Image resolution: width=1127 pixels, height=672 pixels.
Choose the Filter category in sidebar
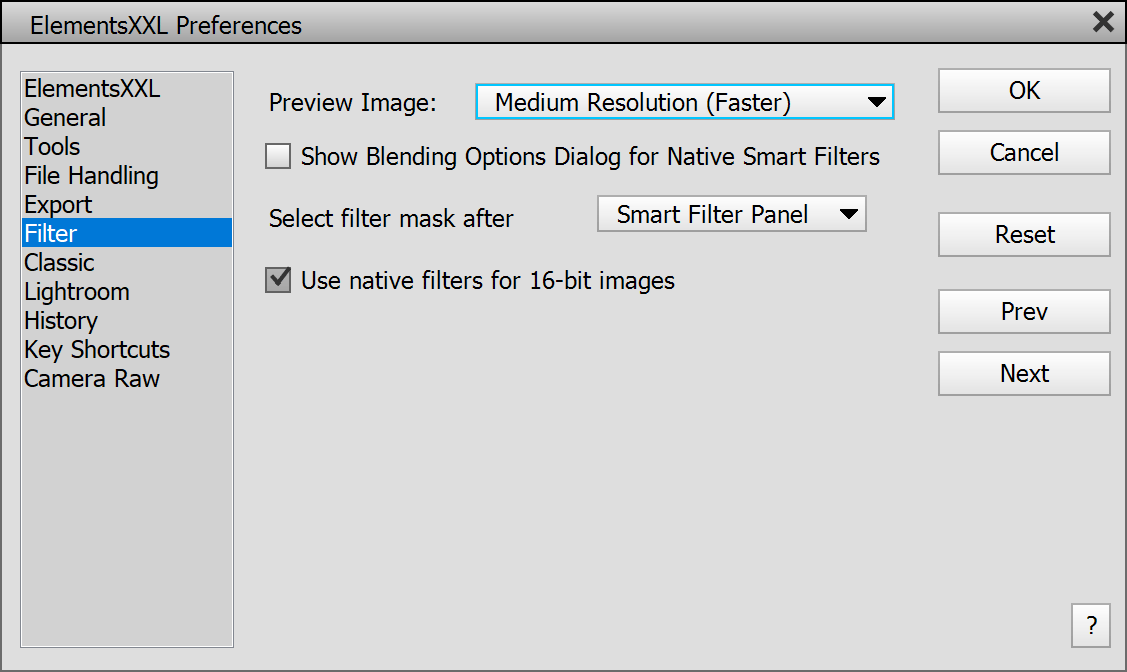click(51, 234)
